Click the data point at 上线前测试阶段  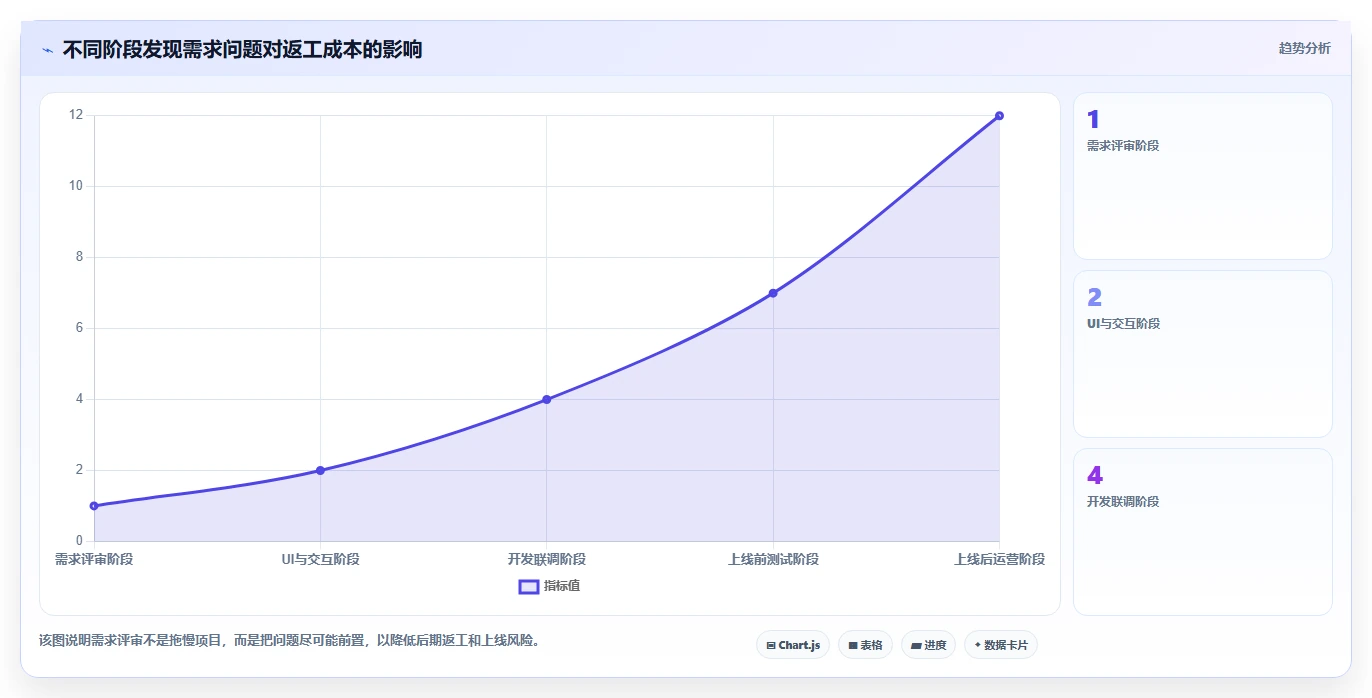(773, 293)
